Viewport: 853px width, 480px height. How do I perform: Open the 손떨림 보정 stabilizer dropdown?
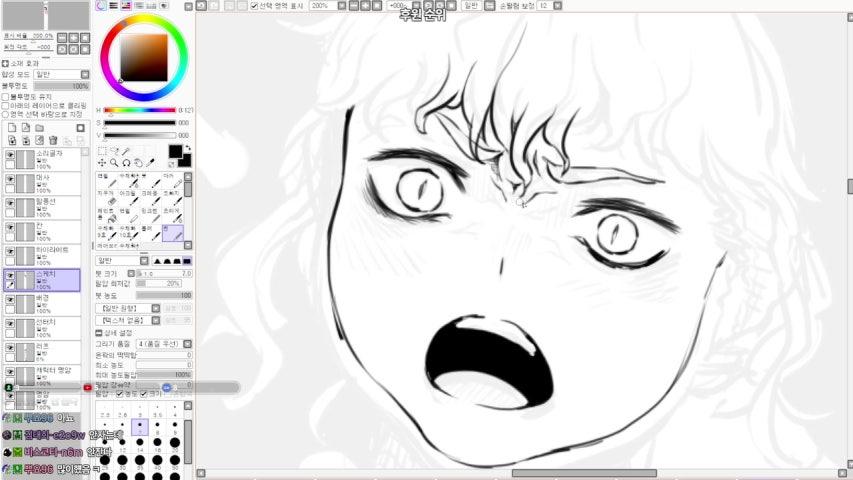click(x=558, y=5)
